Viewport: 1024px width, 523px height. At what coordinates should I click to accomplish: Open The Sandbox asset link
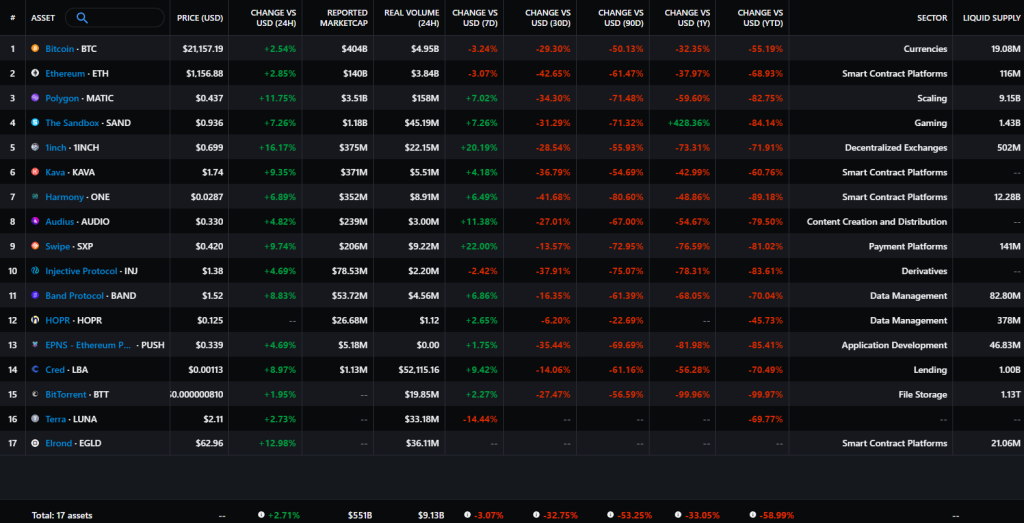click(x=72, y=123)
